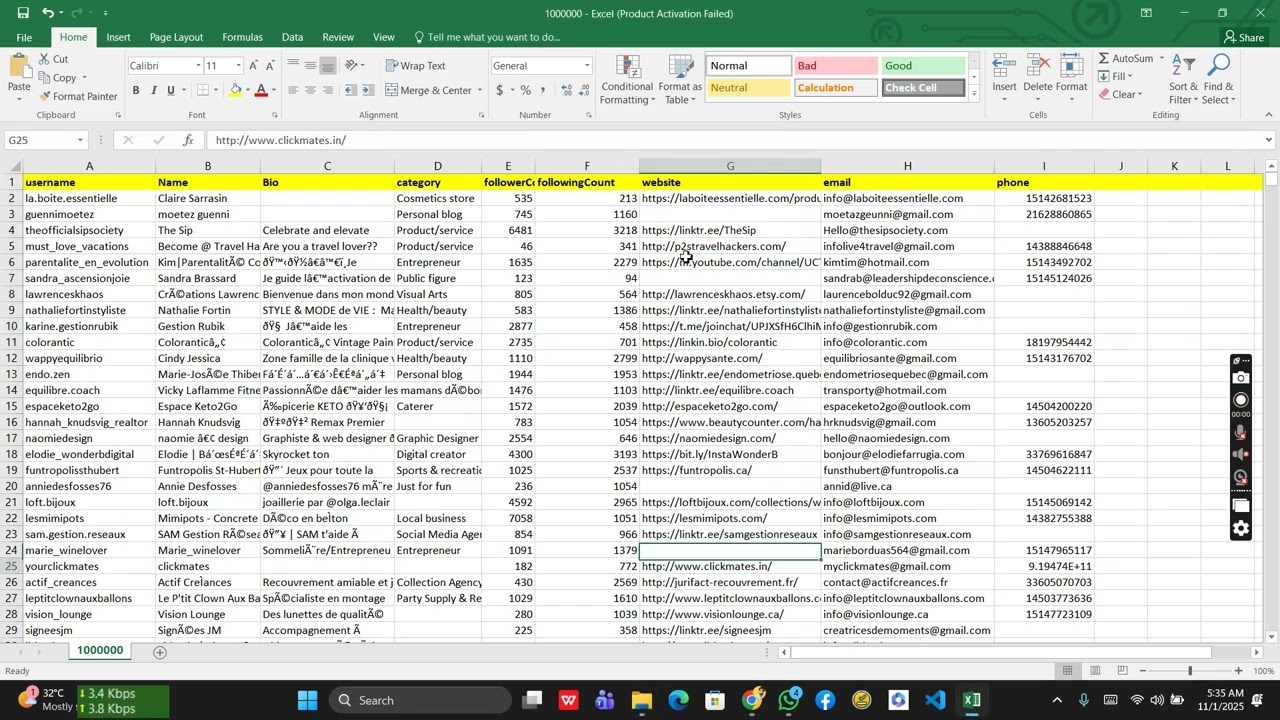Switch to Page Break Preview view

(x=1122, y=671)
